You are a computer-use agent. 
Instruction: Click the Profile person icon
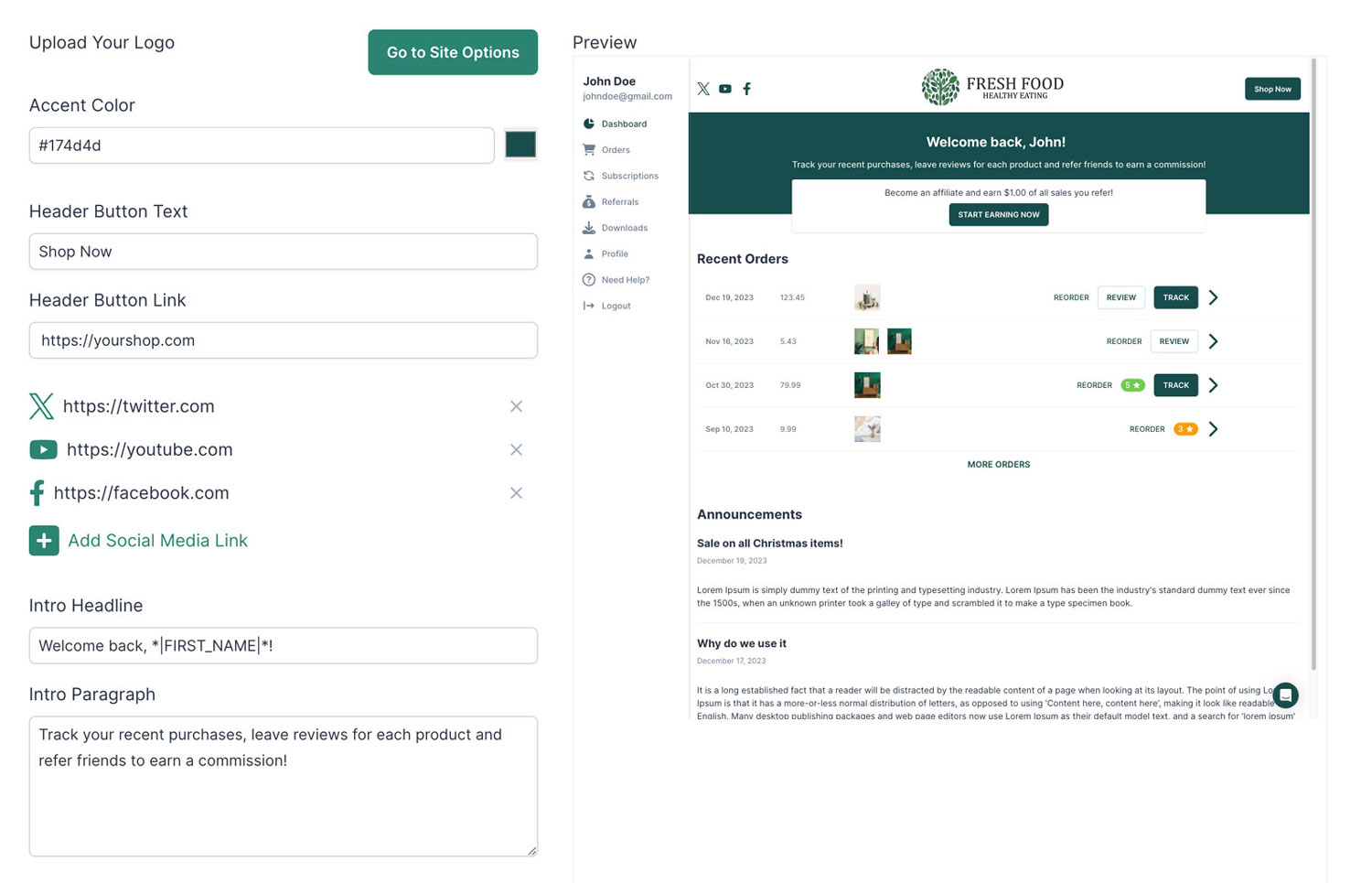point(589,253)
